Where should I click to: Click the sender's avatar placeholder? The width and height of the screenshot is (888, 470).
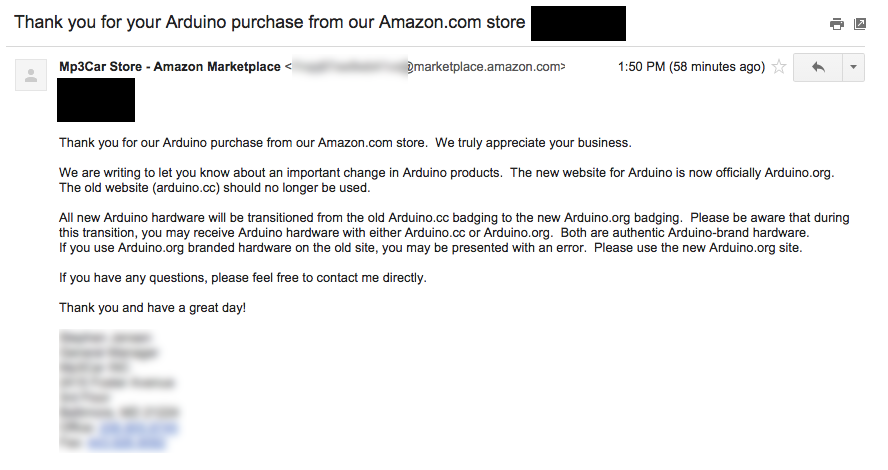pos(32,75)
